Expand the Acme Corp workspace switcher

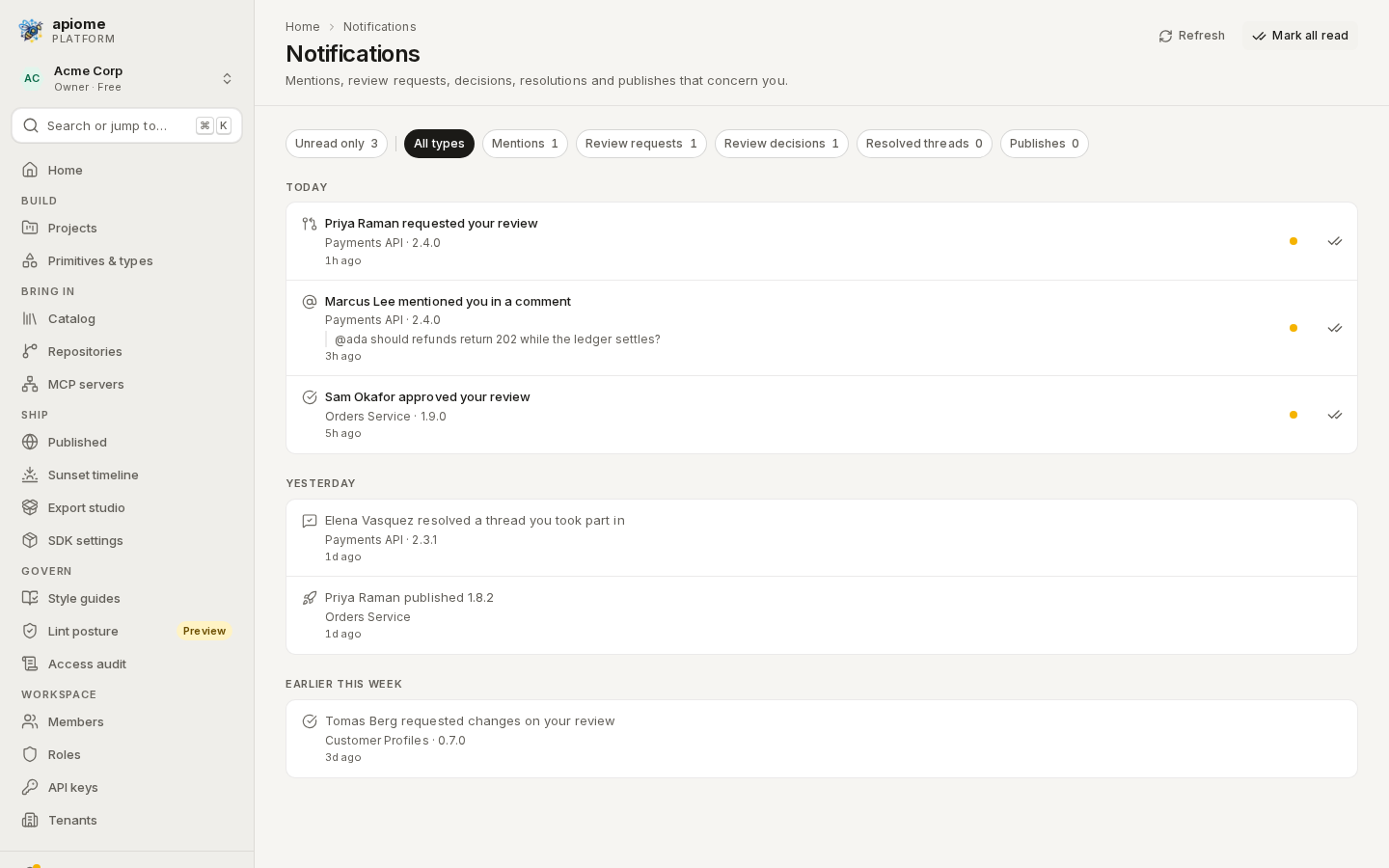[127, 78]
